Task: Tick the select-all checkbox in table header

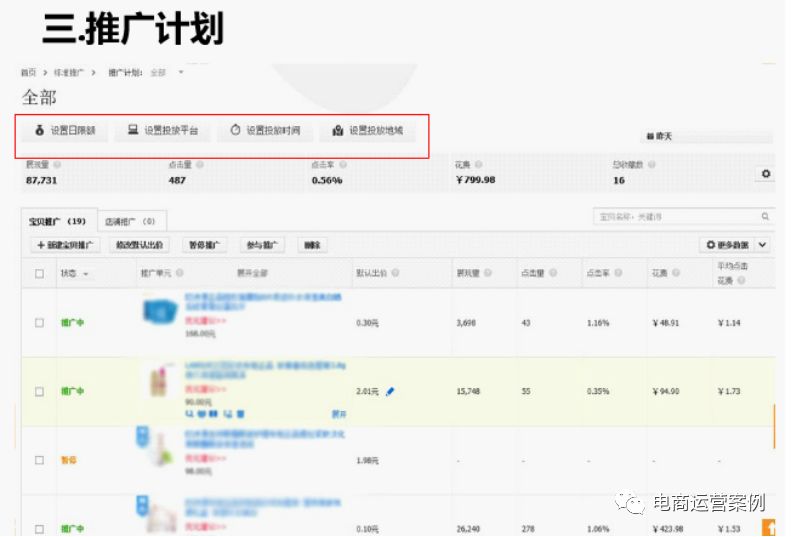Action: [x=39, y=274]
